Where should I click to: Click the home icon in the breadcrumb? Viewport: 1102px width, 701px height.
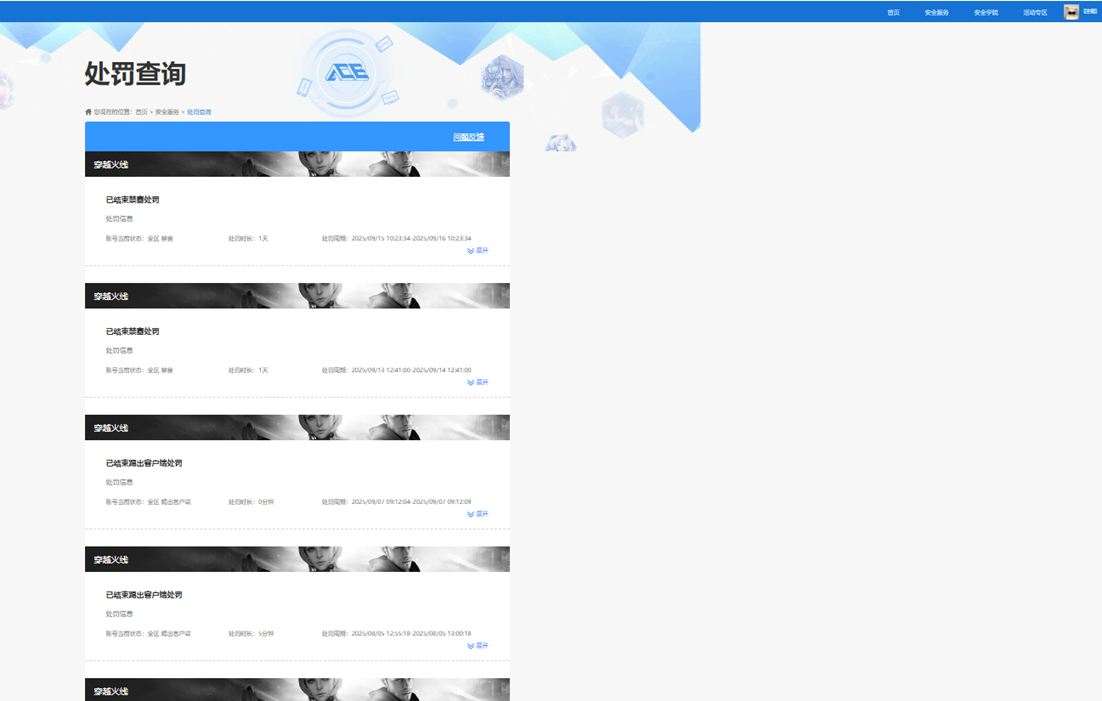pyautogui.click(x=89, y=112)
